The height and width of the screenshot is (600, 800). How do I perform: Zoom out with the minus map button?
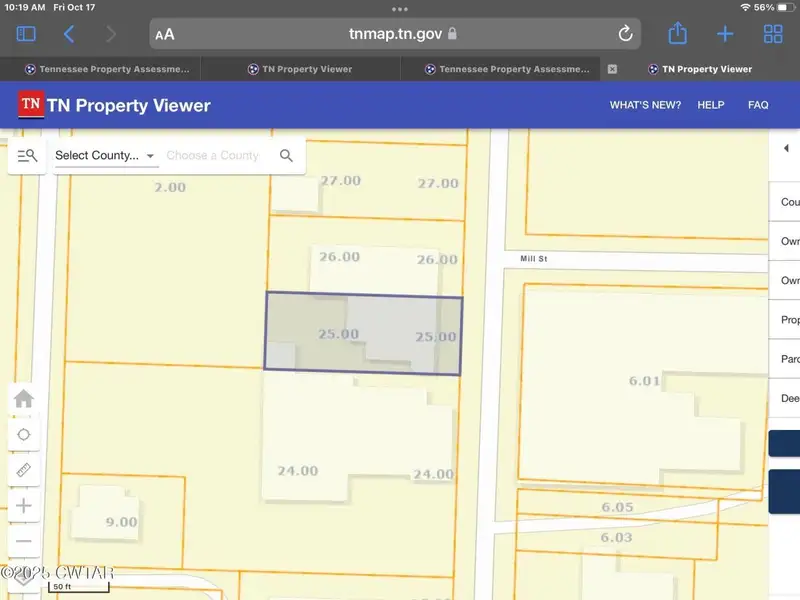24,541
